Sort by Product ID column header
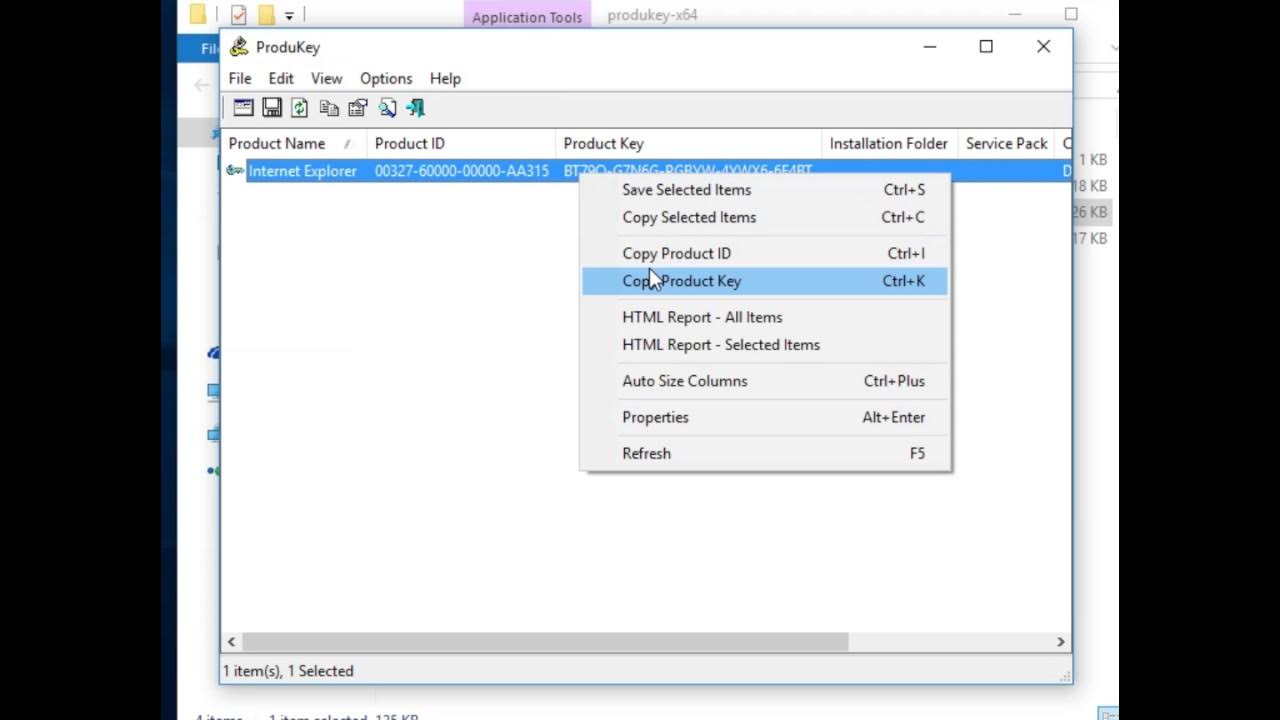Screen dimensions: 1280x720 point(461,144)
